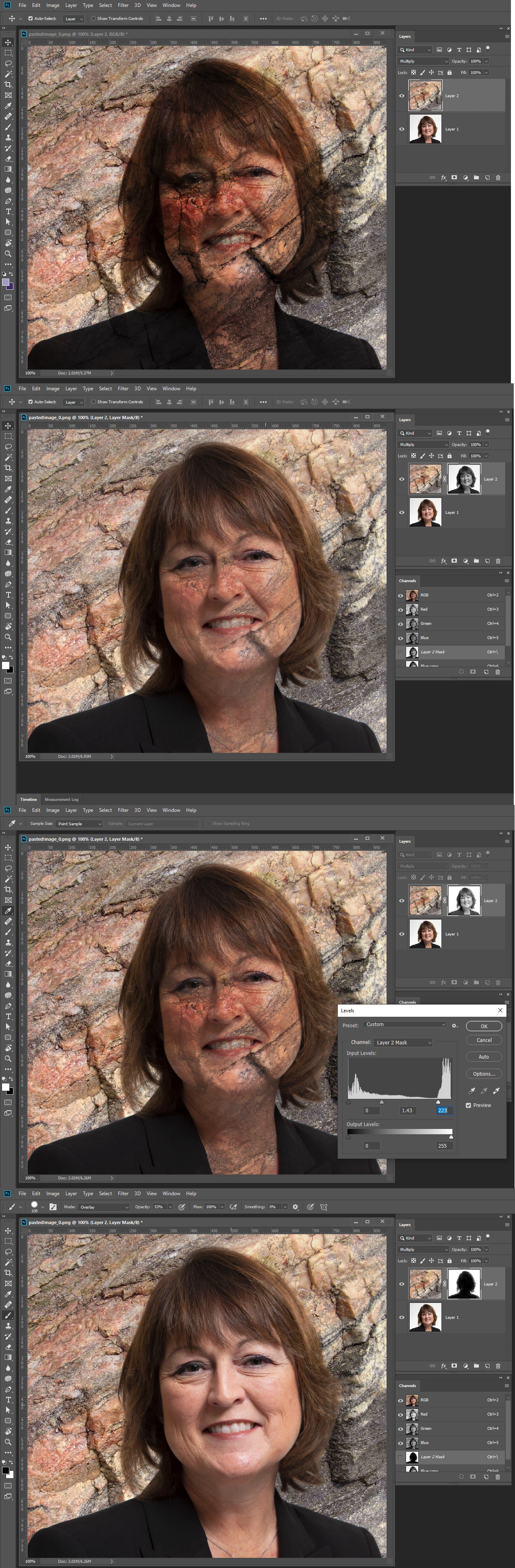
Task: Select the Crop tool in the top screenshot
Action: click(8, 85)
